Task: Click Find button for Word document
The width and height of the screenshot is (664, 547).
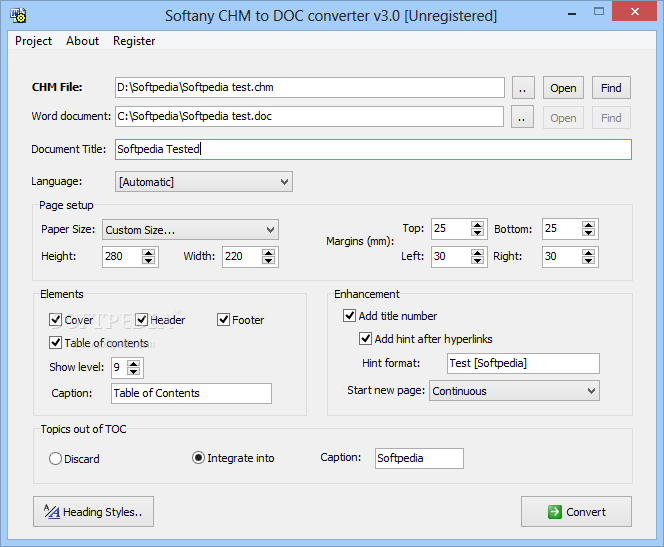Action: [611, 117]
